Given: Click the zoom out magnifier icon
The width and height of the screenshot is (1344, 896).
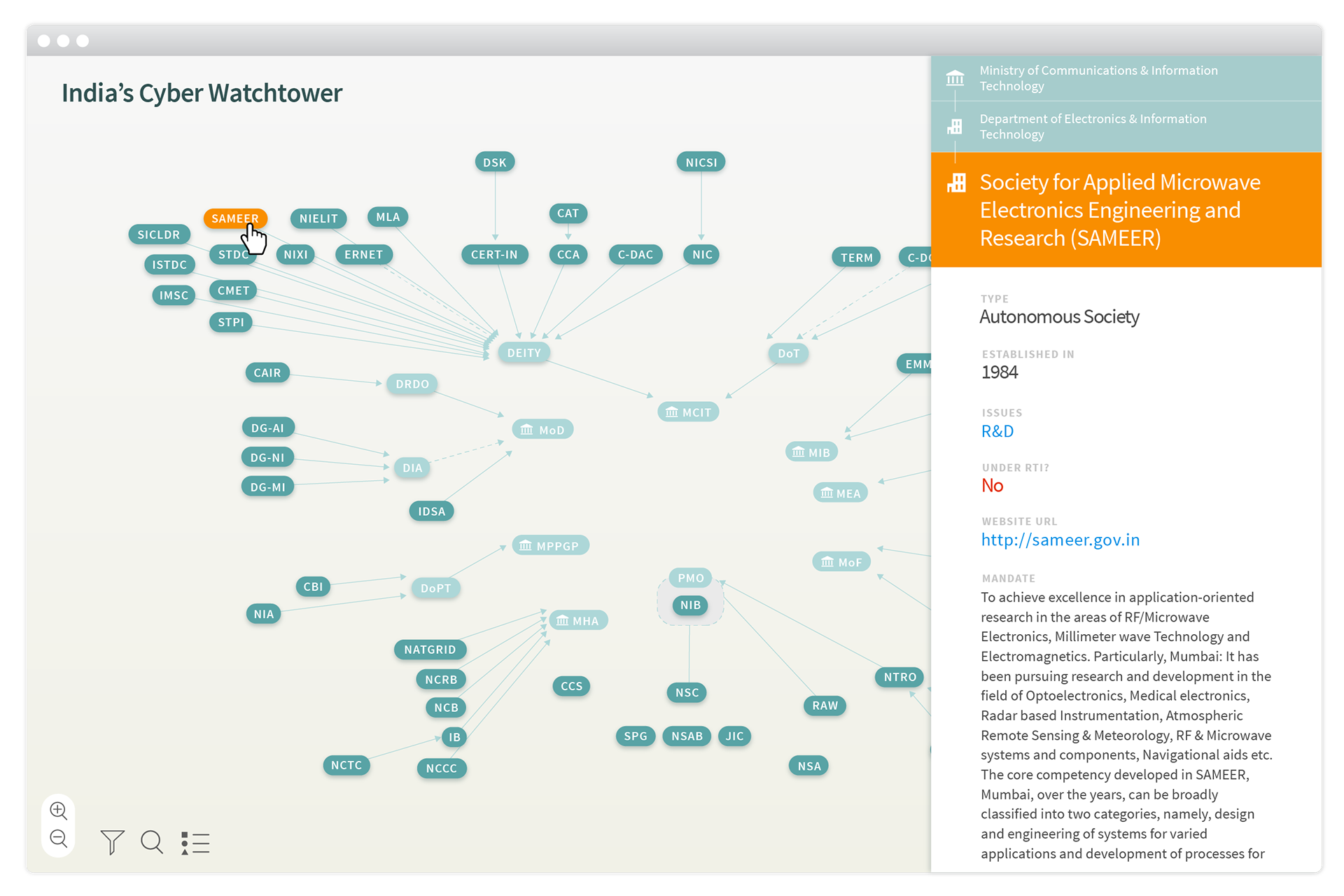Looking at the screenshot, I should click(x=59, y=839).
